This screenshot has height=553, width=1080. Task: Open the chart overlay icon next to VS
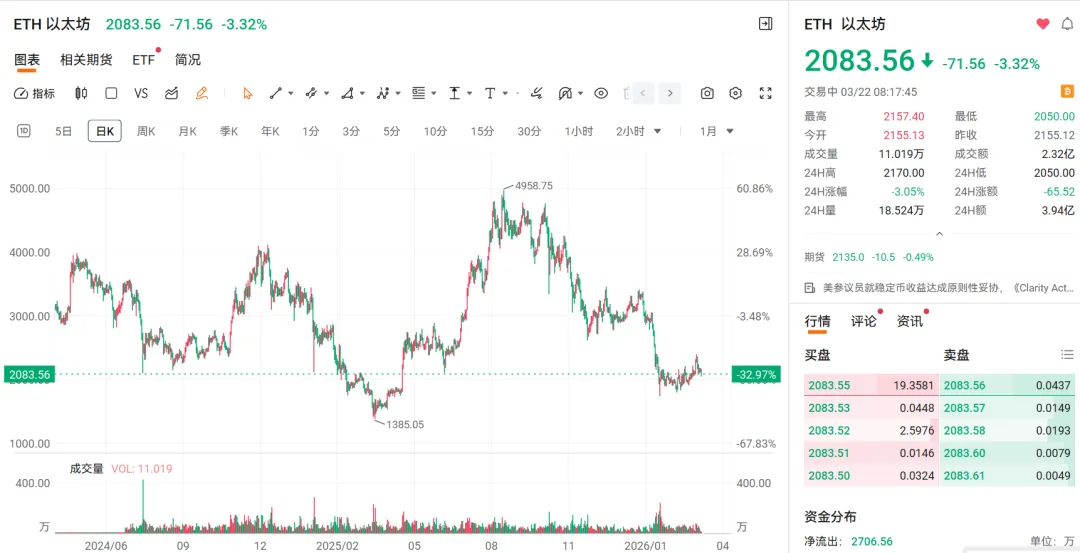pos(172,94)
